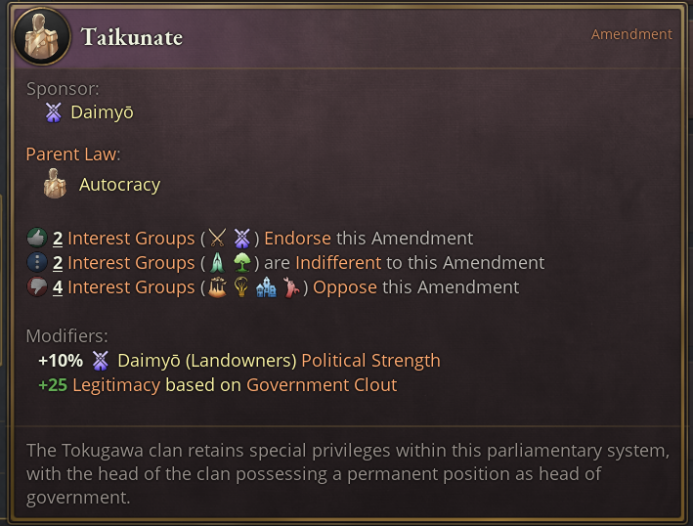The height and width of the screenshot is (526, 693).
Task: Click the thumbs-up Endorse icon
Action: [x=37, y=238]
